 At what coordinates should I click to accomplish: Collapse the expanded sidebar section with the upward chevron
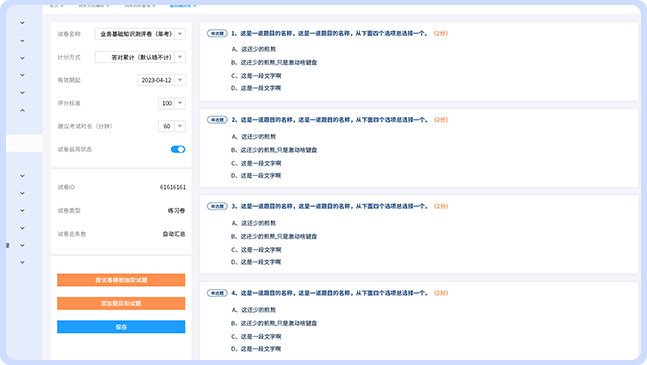click(x=22, y=111)
